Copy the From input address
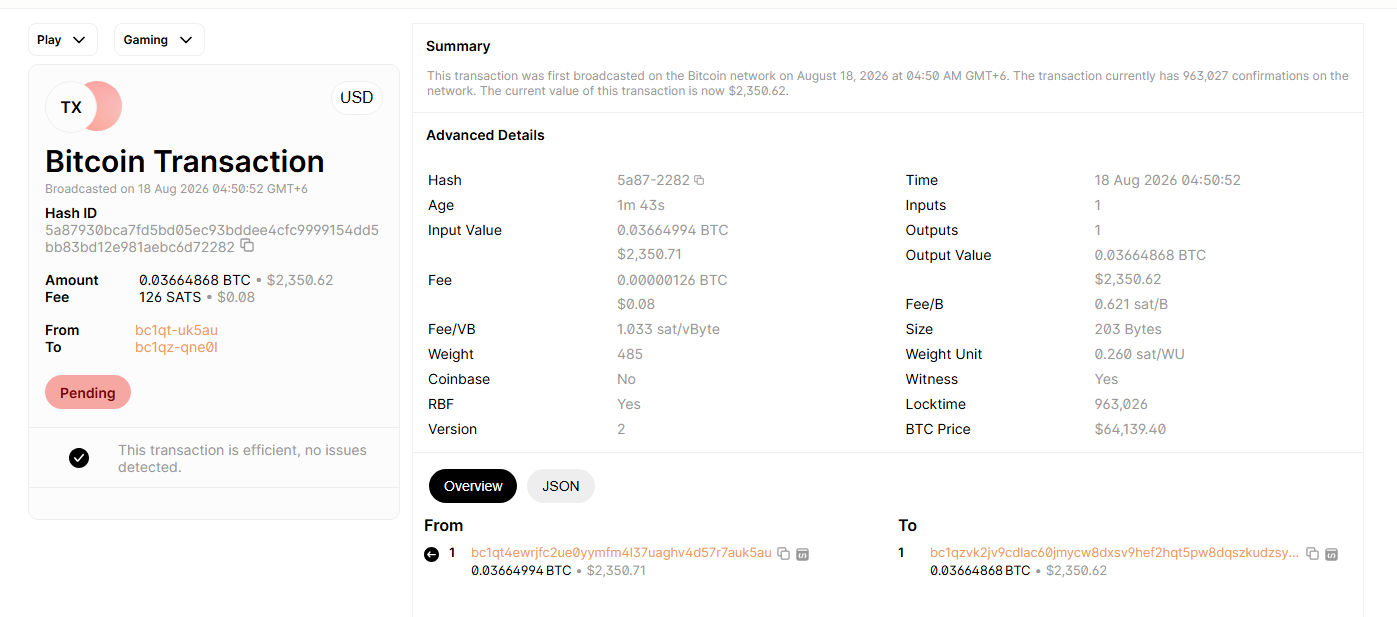Viewport: 1397px width, 617px height. point(784,554)
